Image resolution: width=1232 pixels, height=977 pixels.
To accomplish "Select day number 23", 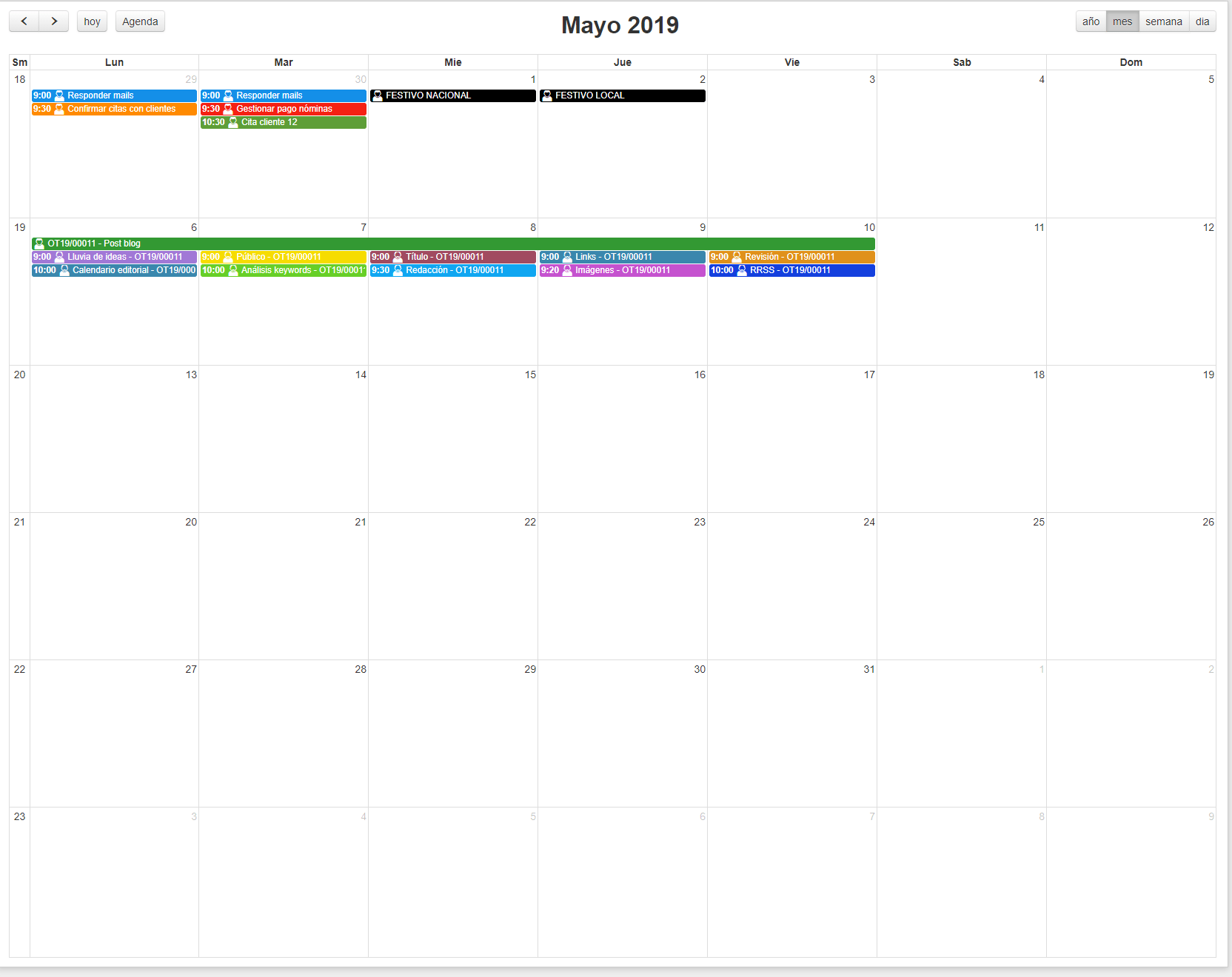I will click(x=700, y=522).
